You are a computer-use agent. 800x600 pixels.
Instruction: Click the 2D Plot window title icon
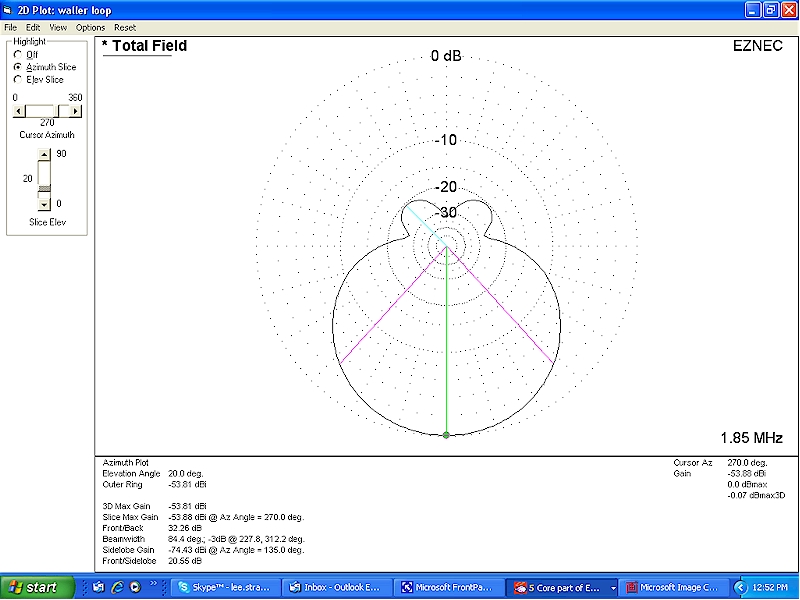[x=9, y=9]
